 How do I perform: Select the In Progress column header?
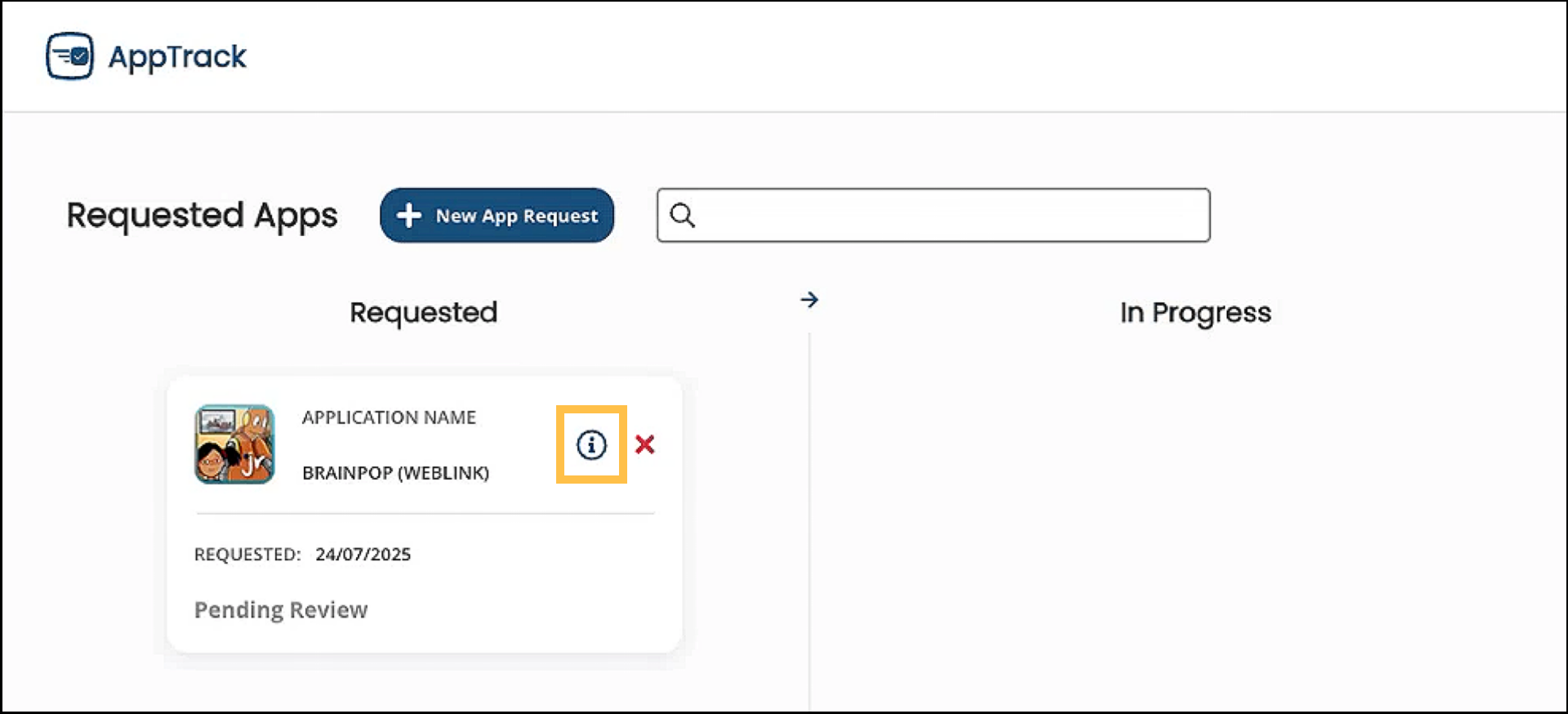1195,312
